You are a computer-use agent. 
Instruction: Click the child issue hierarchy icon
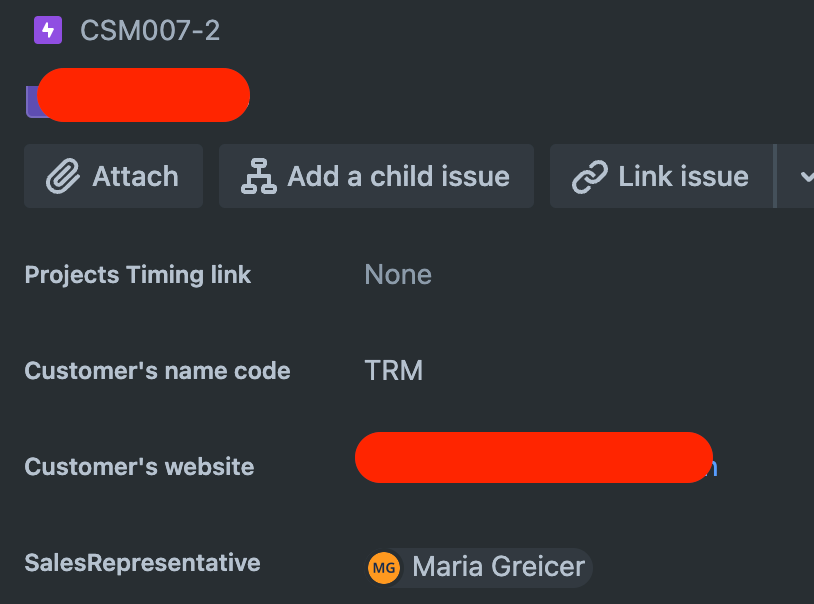pos(256,176)
